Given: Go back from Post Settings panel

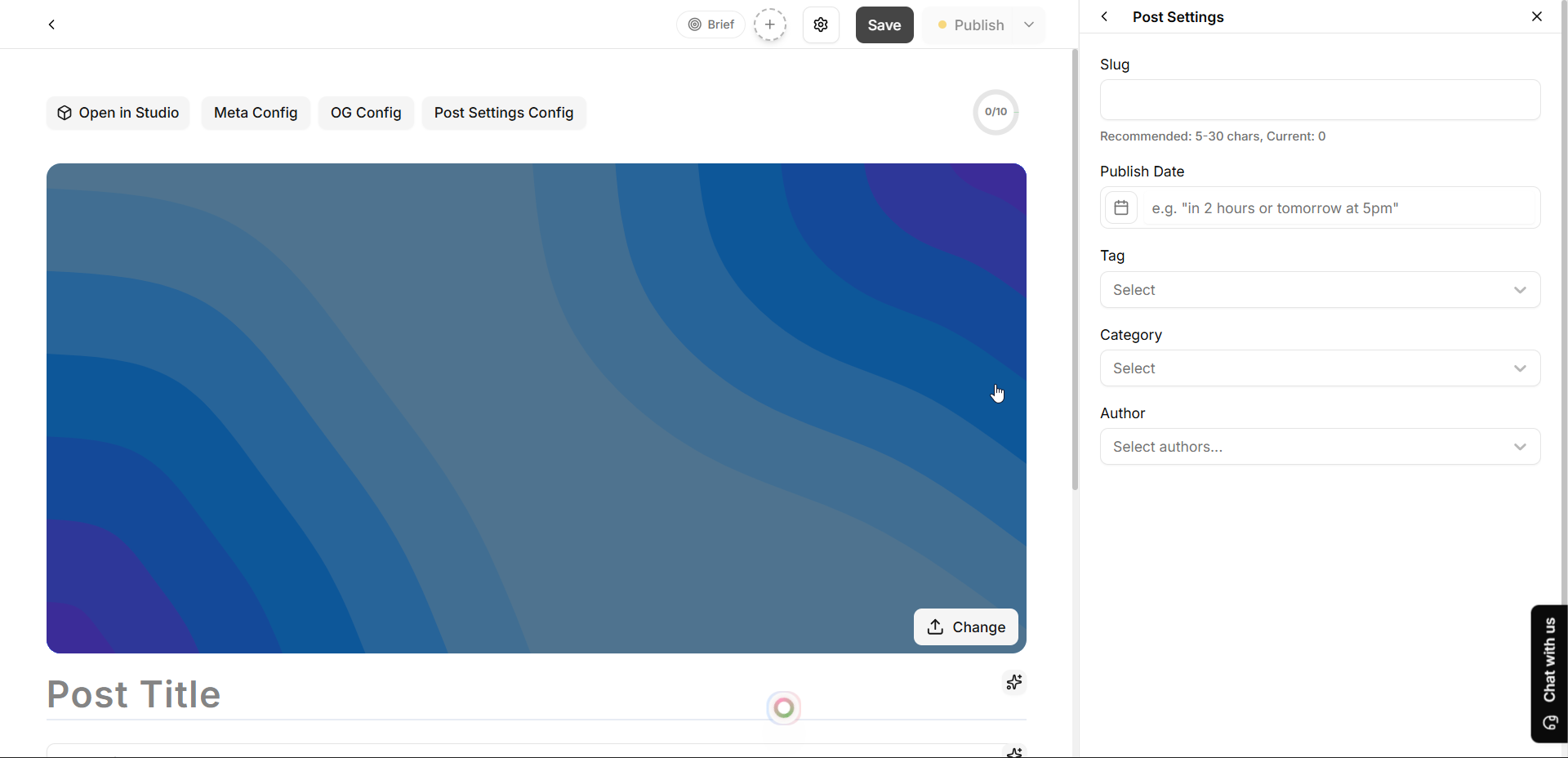Looking at the screenshot, I should tap(1104, 16).
